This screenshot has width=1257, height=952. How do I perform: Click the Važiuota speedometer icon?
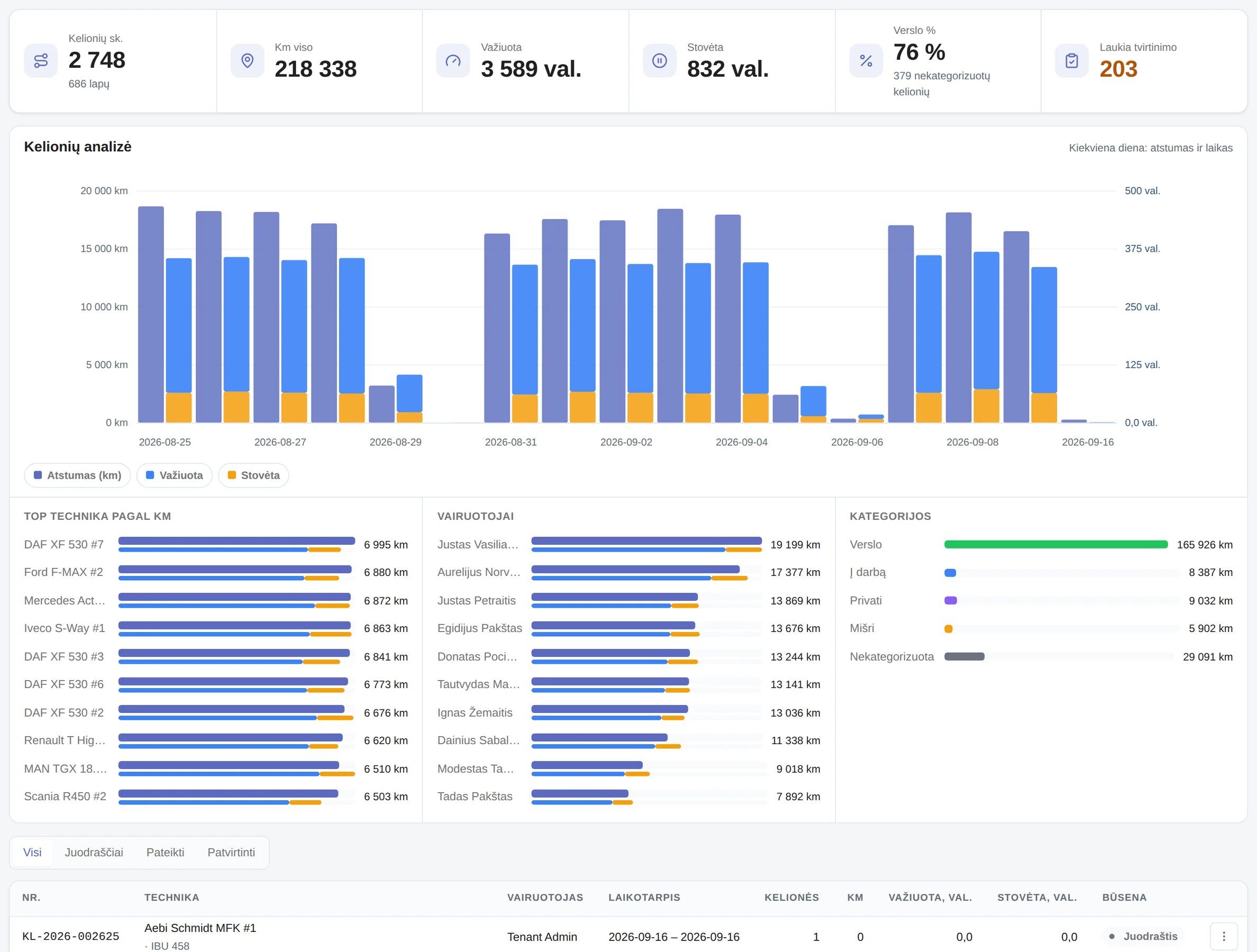(453, 61)
